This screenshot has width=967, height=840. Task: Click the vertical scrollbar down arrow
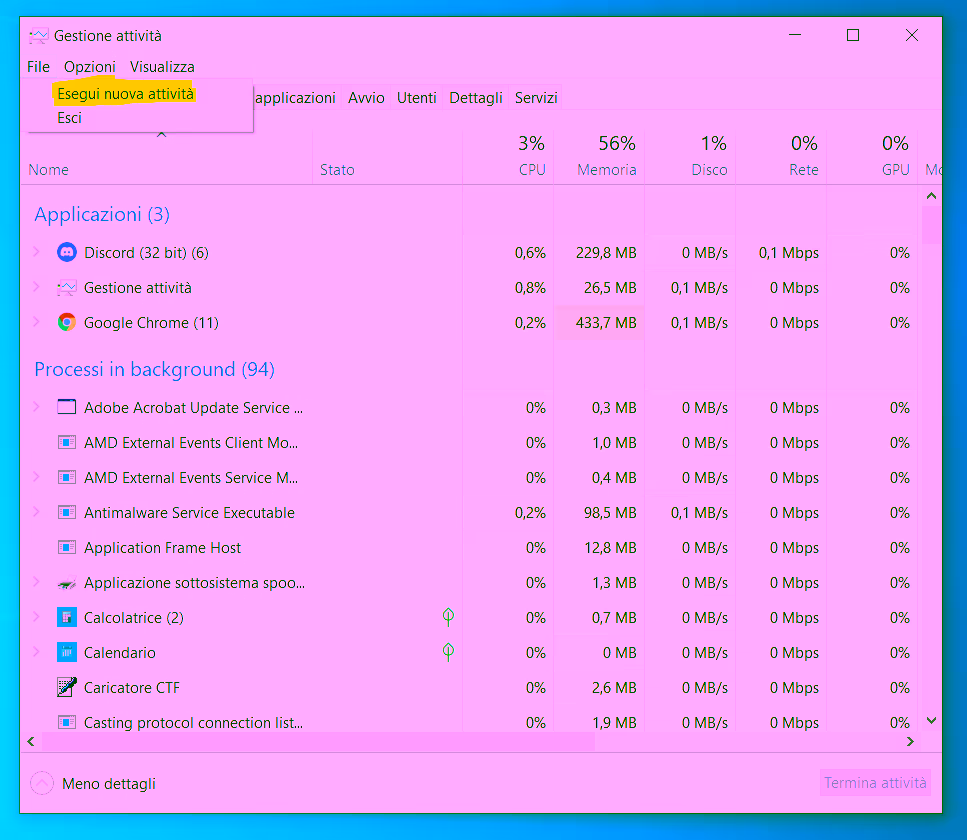tap(931, 721)
